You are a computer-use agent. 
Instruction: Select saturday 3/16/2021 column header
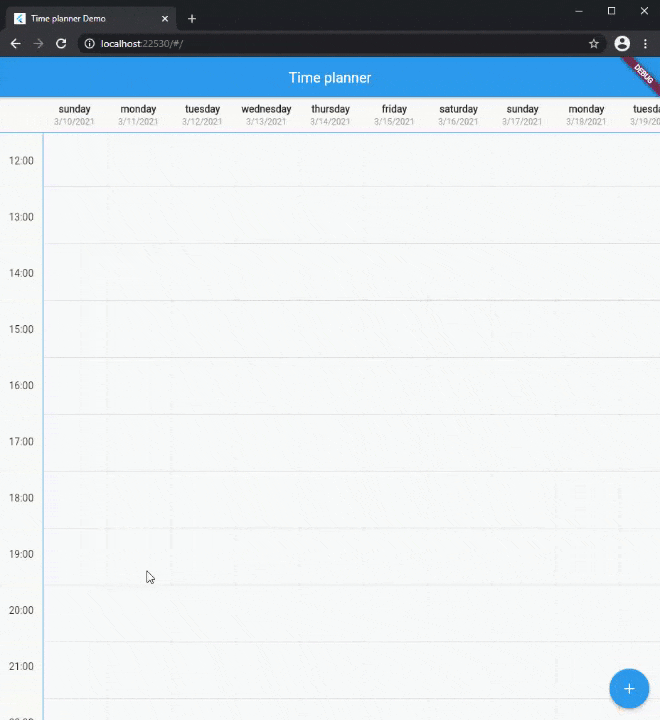pos(458,115)
